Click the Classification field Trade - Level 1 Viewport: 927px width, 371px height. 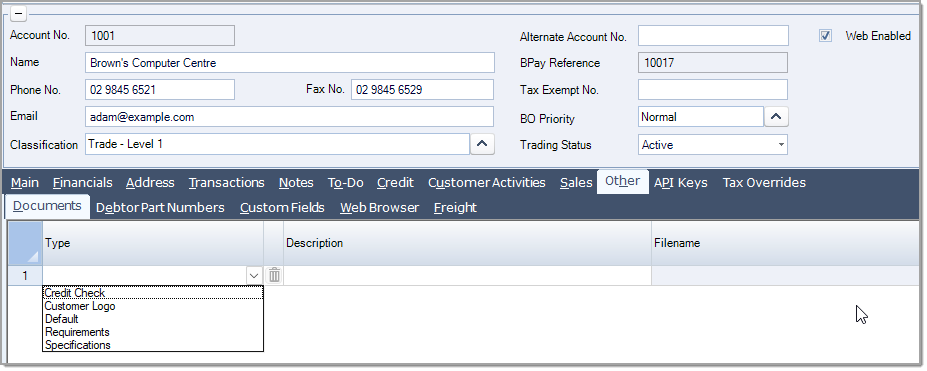pyautogui.click(x=277, y=144)
